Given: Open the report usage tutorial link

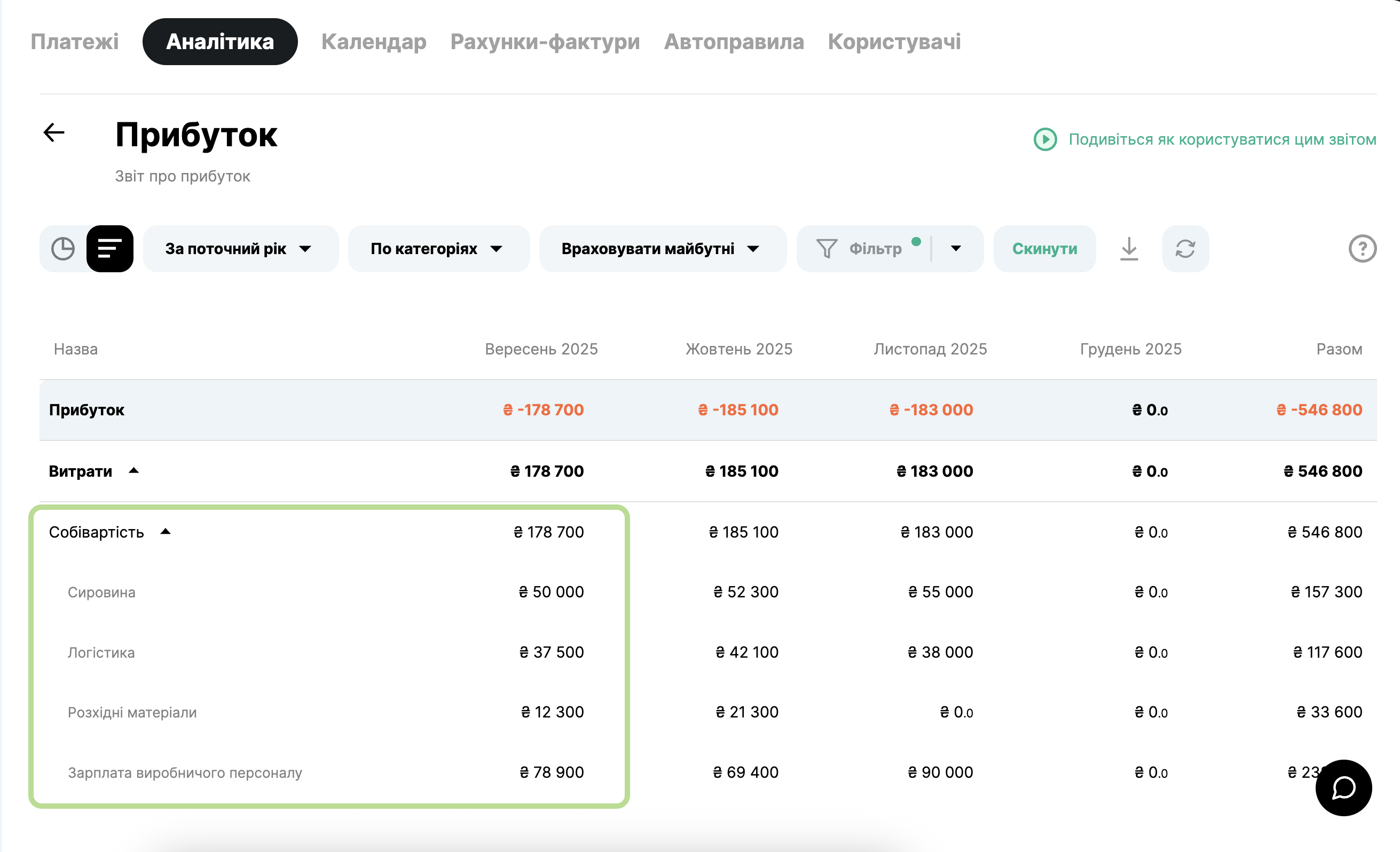Looking at the screenshot, I should tap(1222, 139).
